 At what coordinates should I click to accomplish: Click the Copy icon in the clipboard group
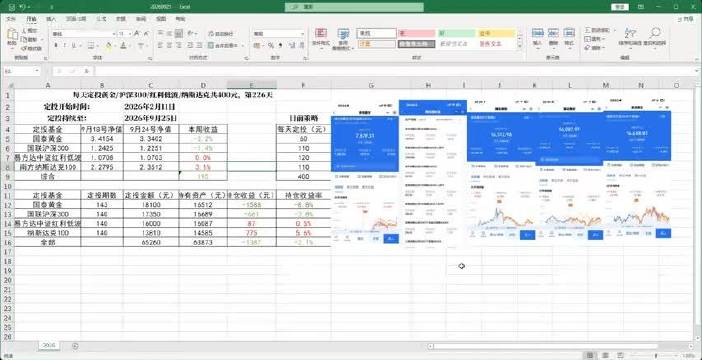[x=23, y=39]
